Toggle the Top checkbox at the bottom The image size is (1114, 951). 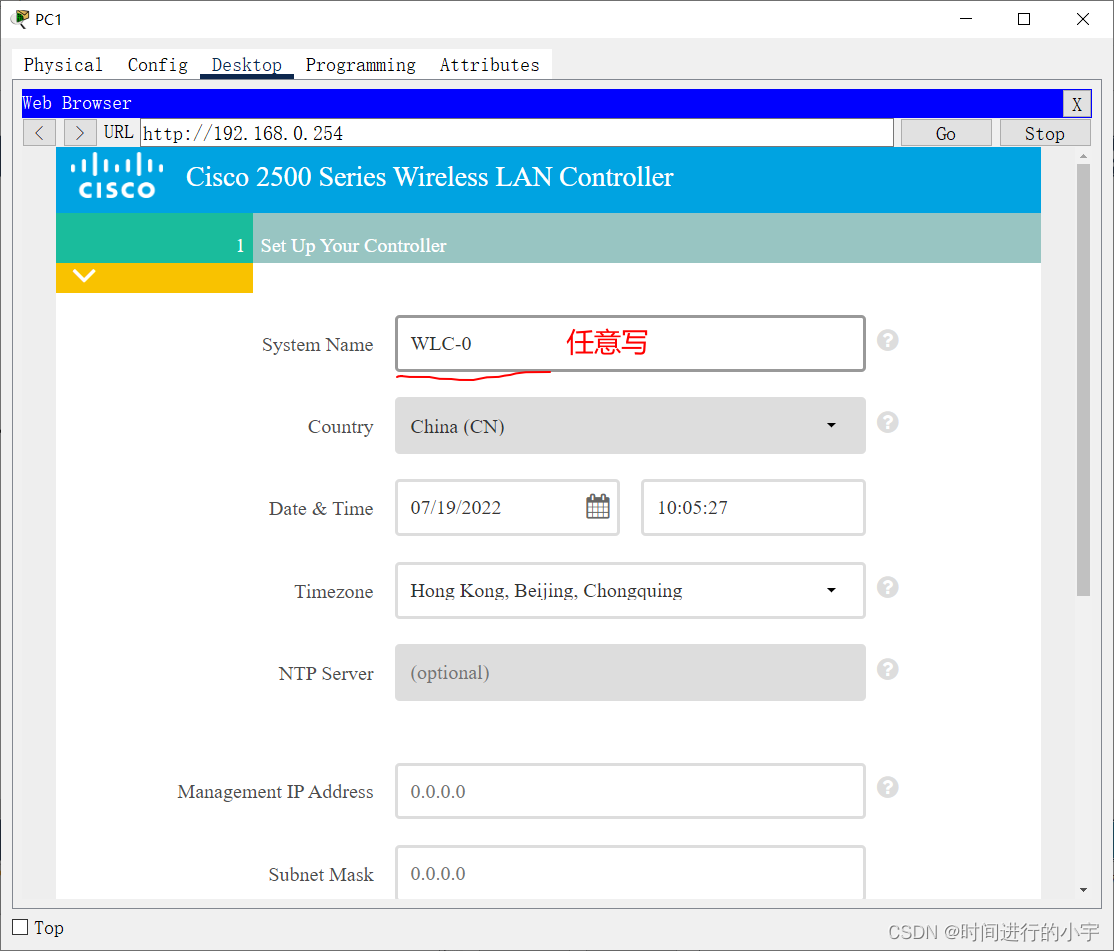click(19, 927)
